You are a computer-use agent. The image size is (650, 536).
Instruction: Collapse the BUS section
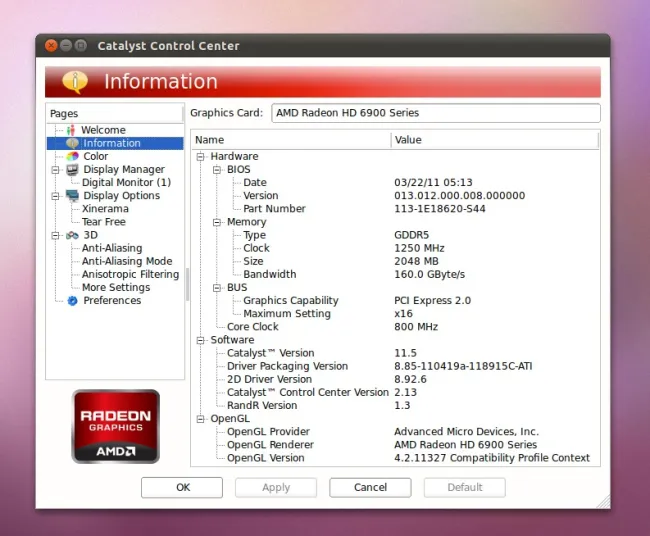click(217, 288)
